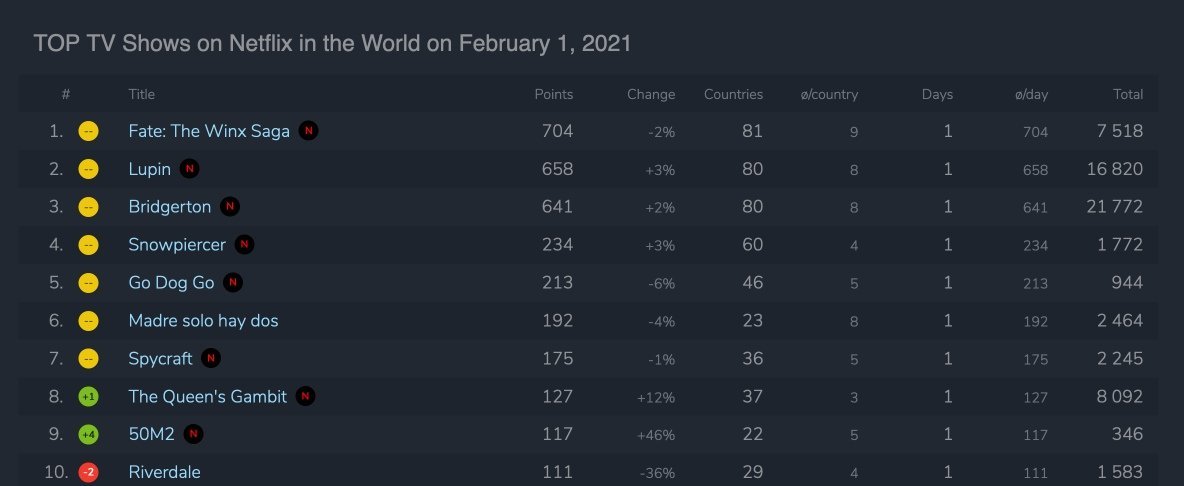Click the yellow no-change badge for Spycraft
The width and height of the screenshot is (1184, 486).
pyautogui.click(x=88, y=359)
